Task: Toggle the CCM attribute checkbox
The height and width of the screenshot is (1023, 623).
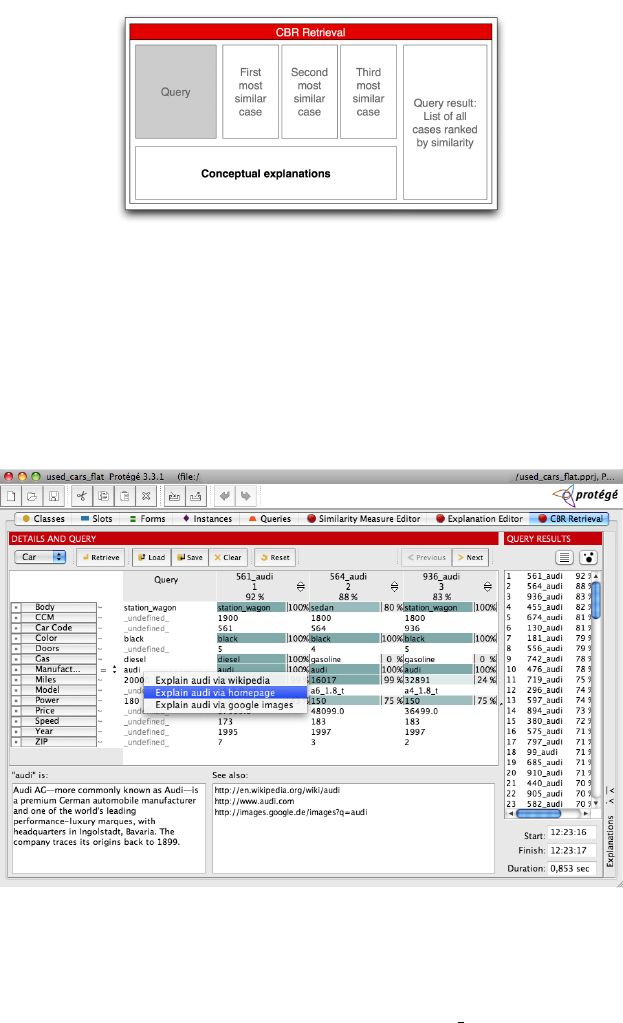Action: tap(16, 617)
